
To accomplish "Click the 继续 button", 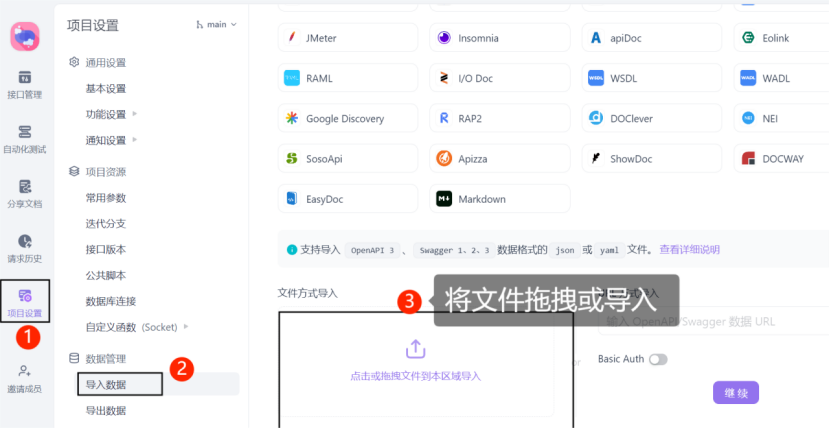I will click(x=736, y=393).
